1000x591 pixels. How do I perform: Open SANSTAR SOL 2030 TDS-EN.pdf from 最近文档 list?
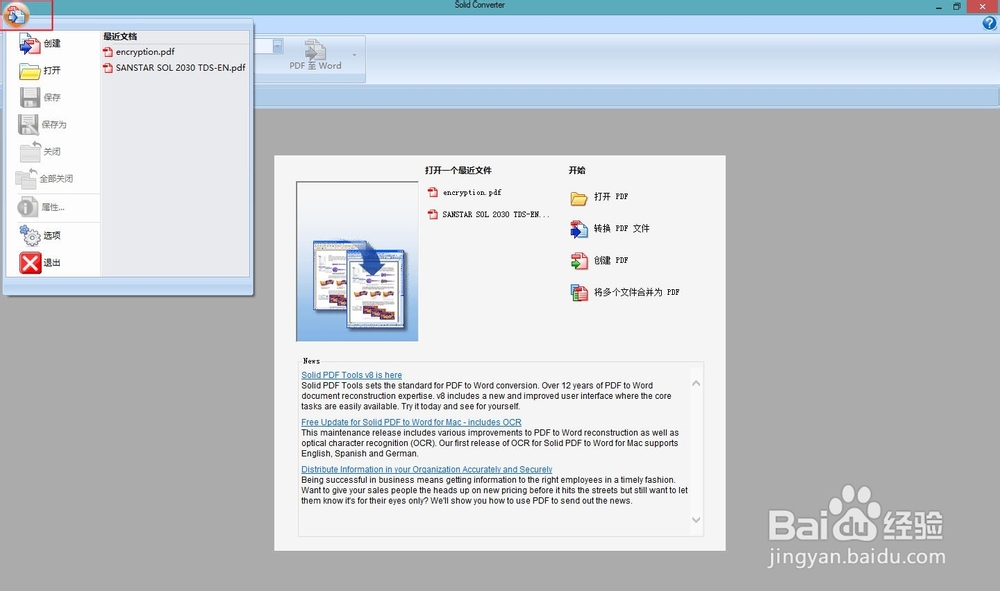[x=175, y=68]
